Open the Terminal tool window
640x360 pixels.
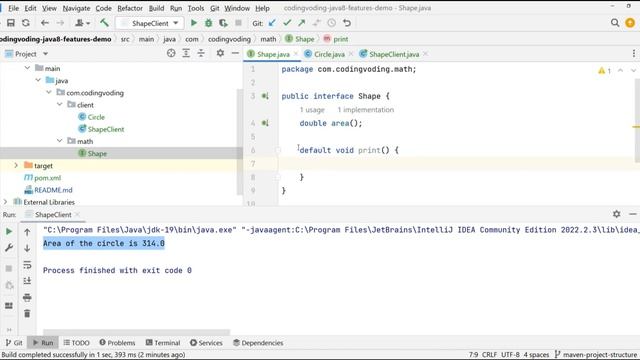pos(163,342)
